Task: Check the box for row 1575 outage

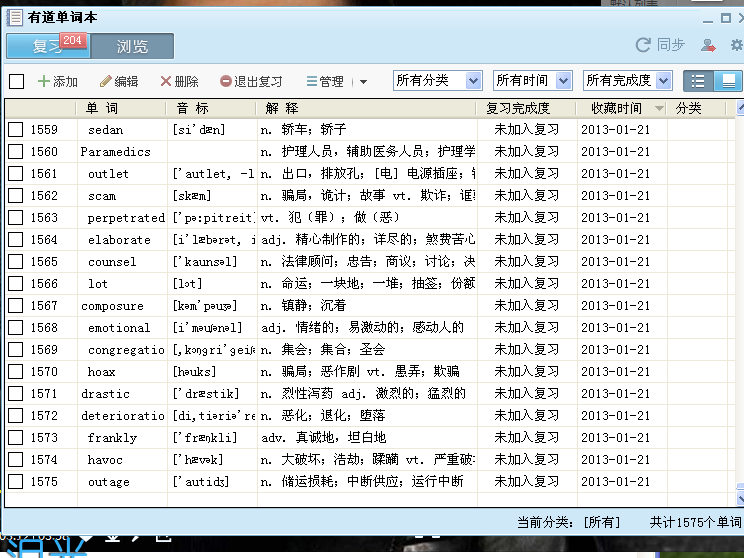Action: click(x=16, y=482)
